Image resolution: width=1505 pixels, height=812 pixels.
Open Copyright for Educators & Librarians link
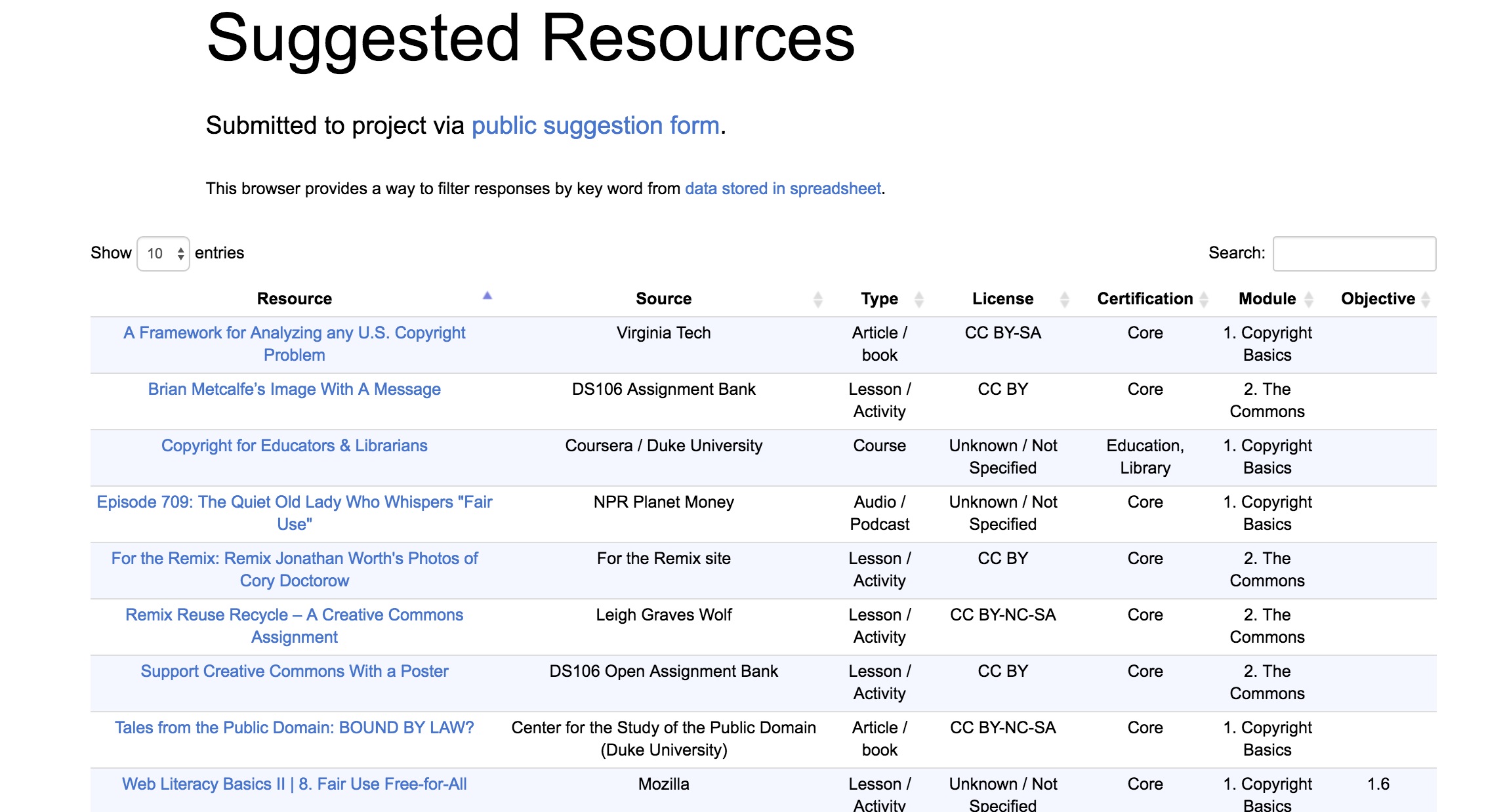click(294, 445)
